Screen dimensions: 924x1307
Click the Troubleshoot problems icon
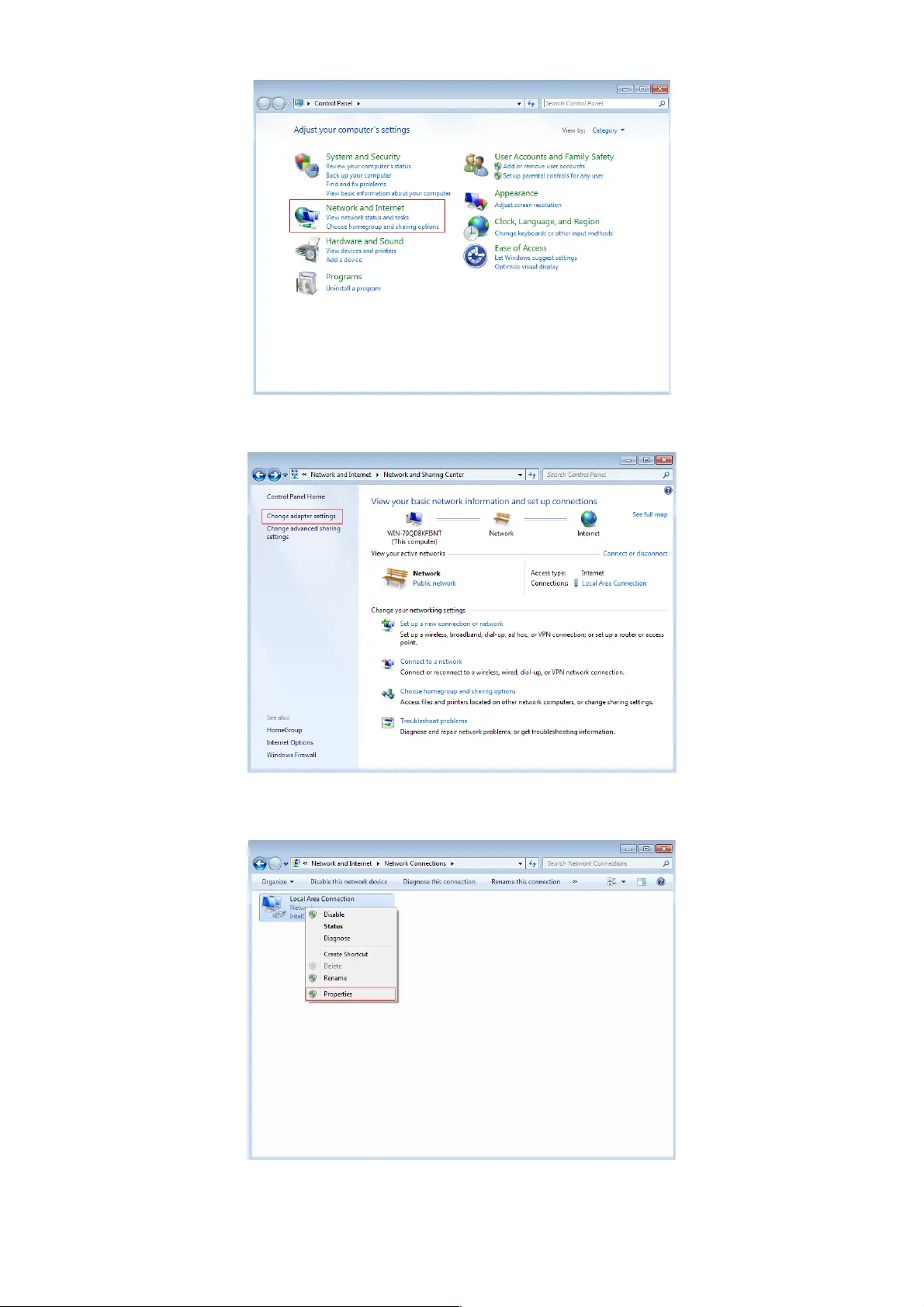click(388, 723)
